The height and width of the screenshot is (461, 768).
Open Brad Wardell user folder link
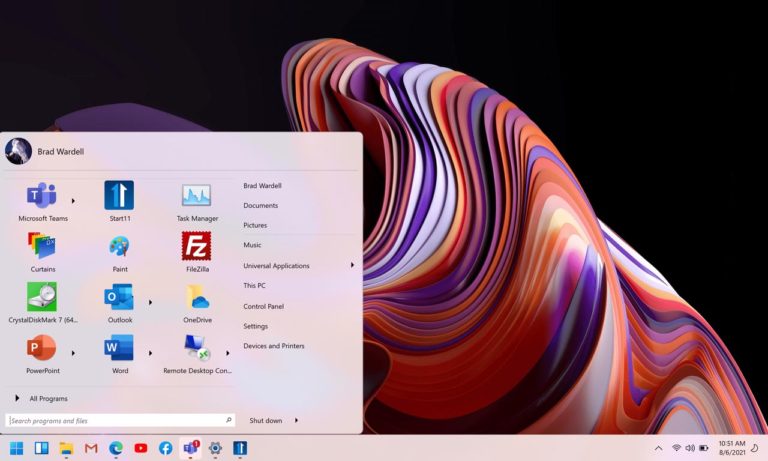[262, 186]
